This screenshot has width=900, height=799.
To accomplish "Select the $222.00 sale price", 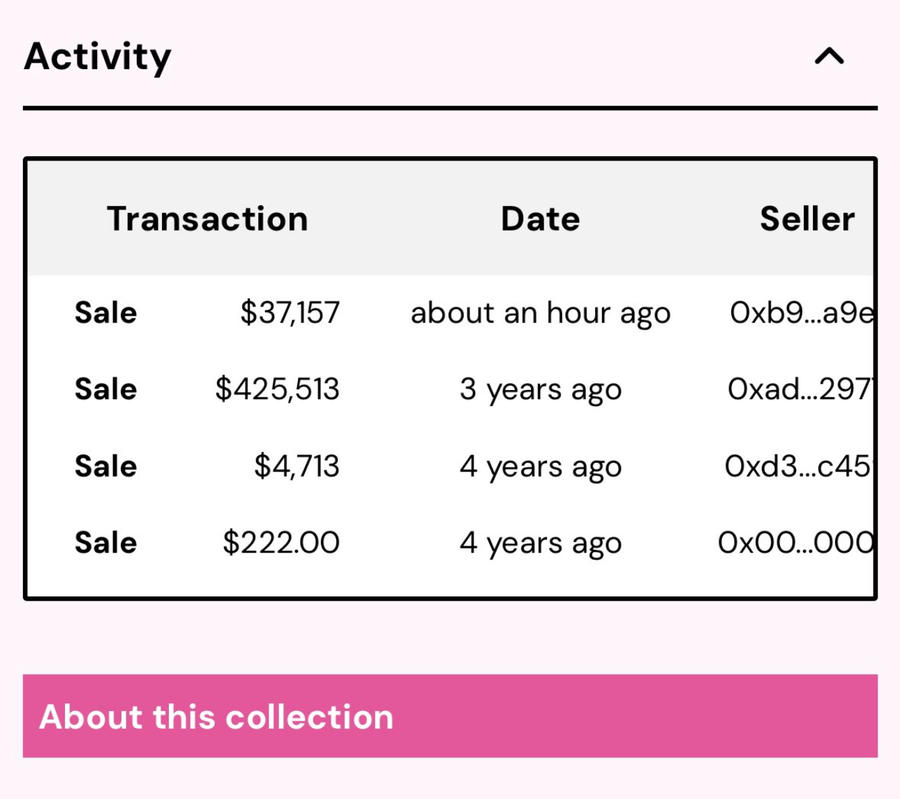I will coord(281,543).
